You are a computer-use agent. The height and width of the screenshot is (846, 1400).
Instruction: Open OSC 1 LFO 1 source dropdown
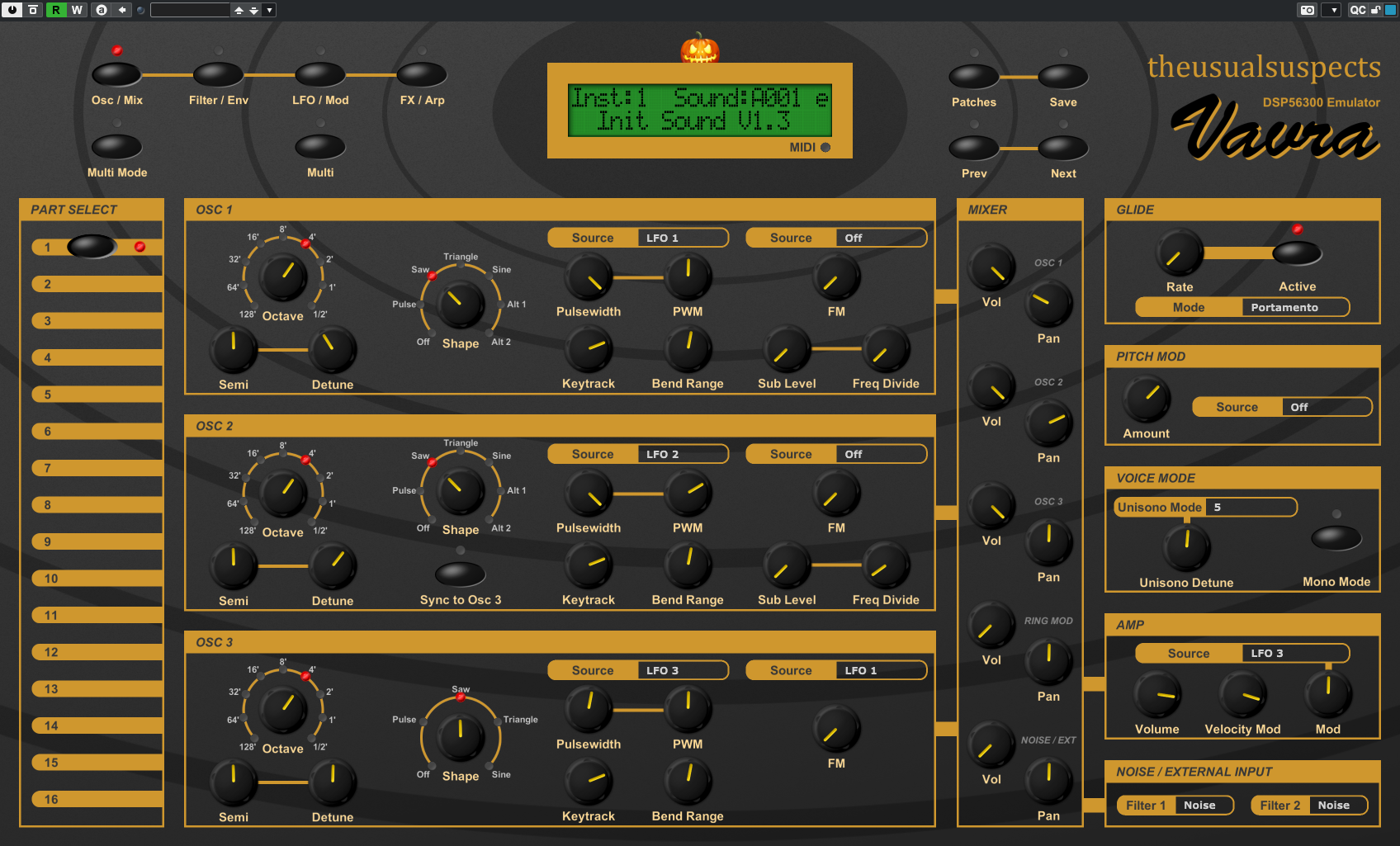pos(683,238)
